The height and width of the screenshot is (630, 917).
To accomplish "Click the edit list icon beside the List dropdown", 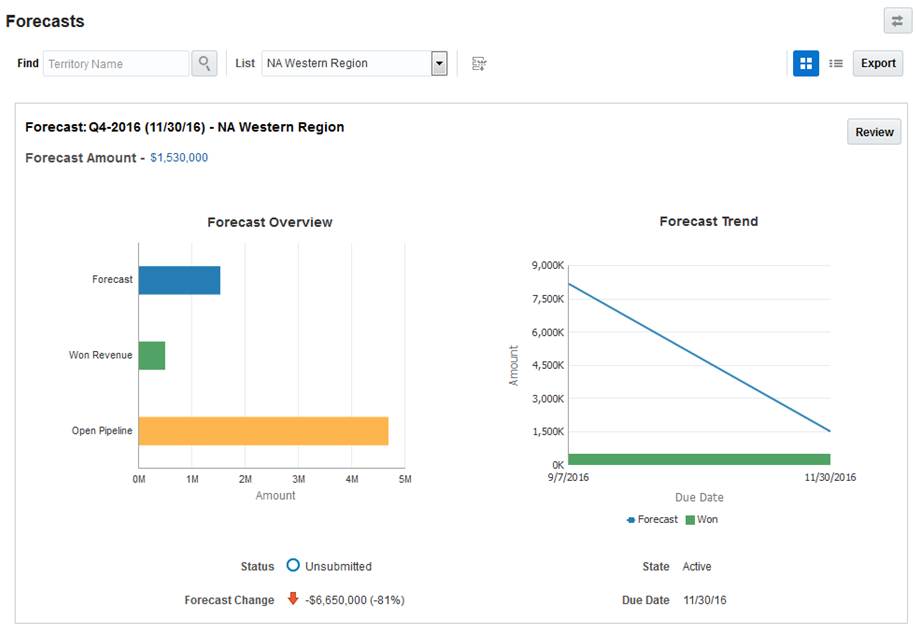I will pyautogui.click(x=479, y=64).
